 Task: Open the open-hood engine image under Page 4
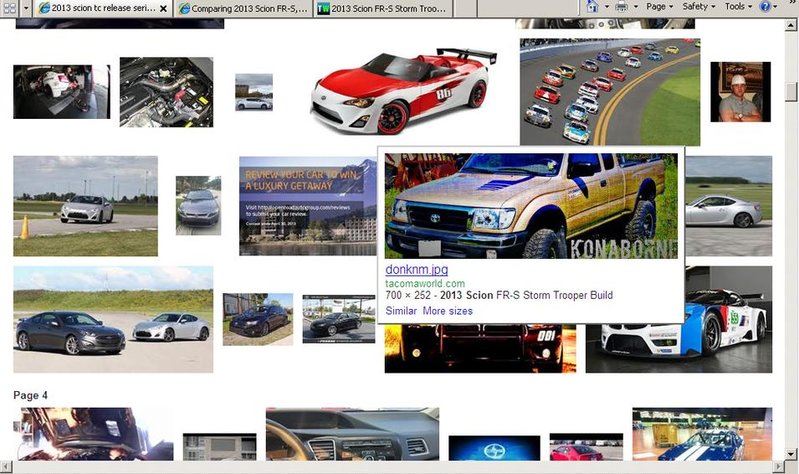(x=93, y=434)
